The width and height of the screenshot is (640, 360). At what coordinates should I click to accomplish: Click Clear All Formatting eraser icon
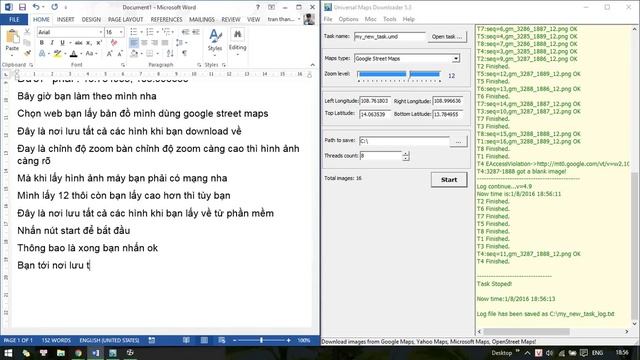click(x=114, y=42)
